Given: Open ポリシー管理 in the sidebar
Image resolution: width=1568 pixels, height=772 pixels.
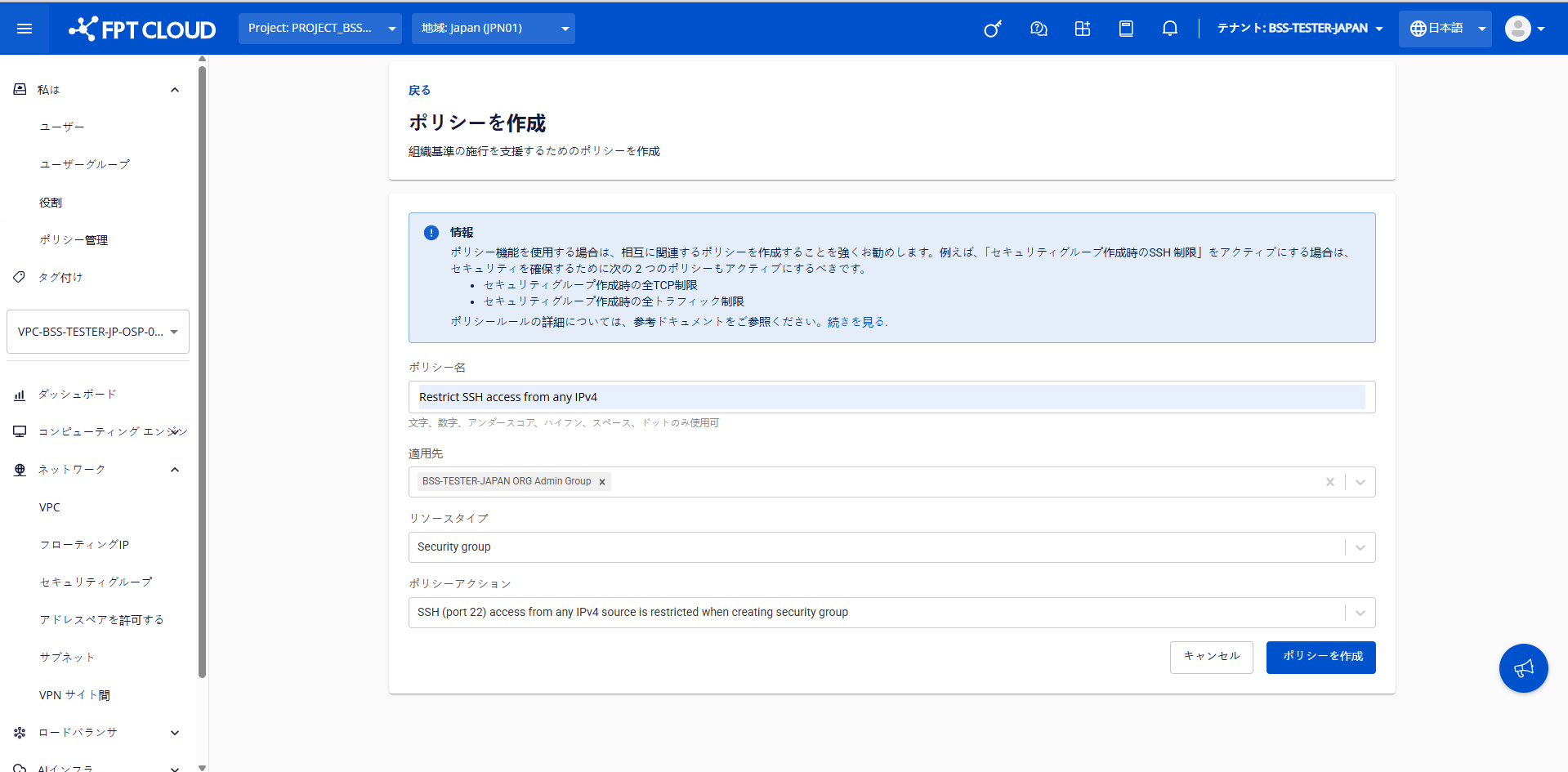Looking at the screenshot, I should (x=74, y=240).
